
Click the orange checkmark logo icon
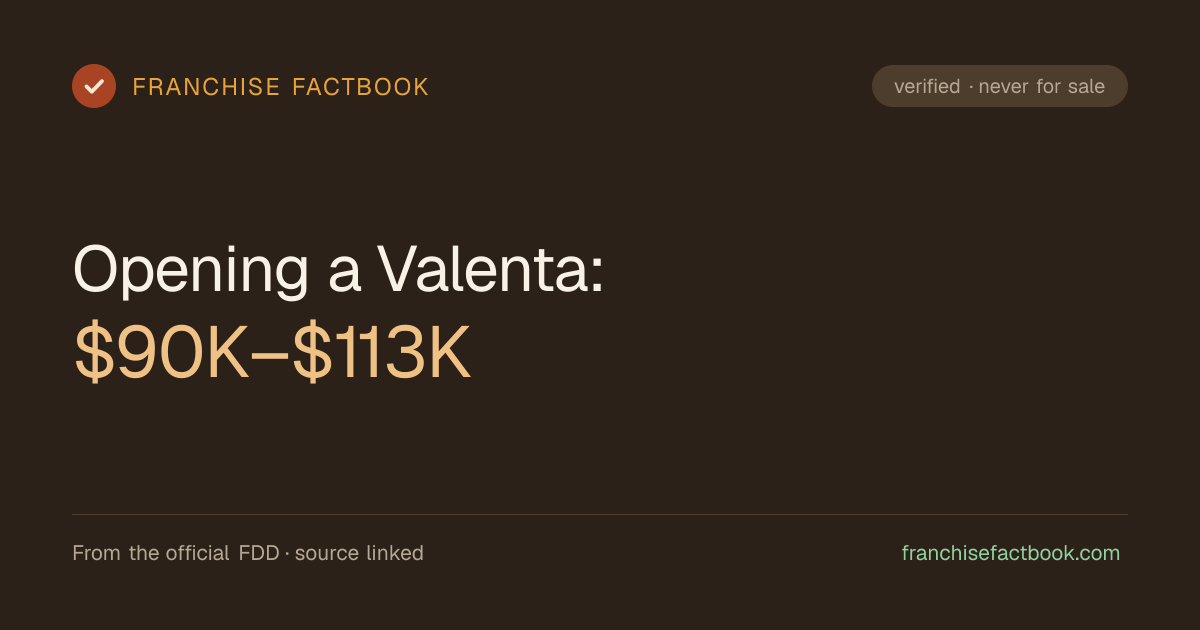pyautogui.click(x=94, y=86)
